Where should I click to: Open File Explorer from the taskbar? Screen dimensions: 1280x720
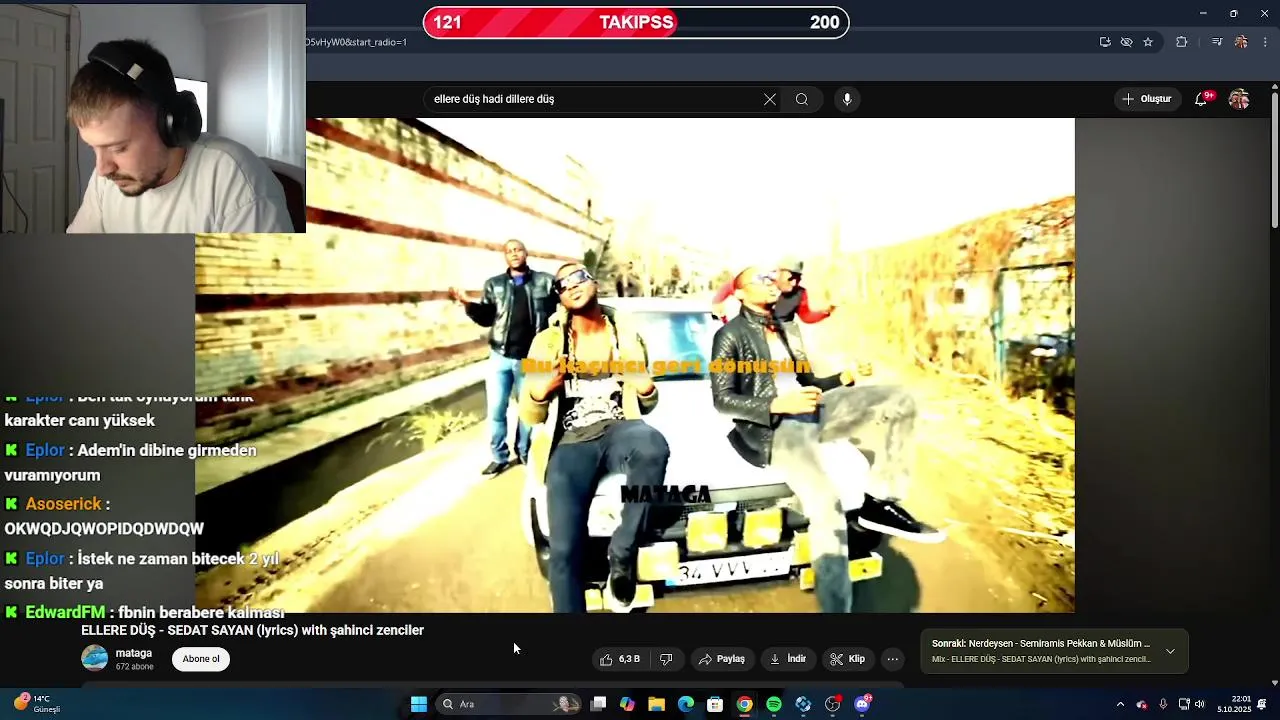click(656, 704)
